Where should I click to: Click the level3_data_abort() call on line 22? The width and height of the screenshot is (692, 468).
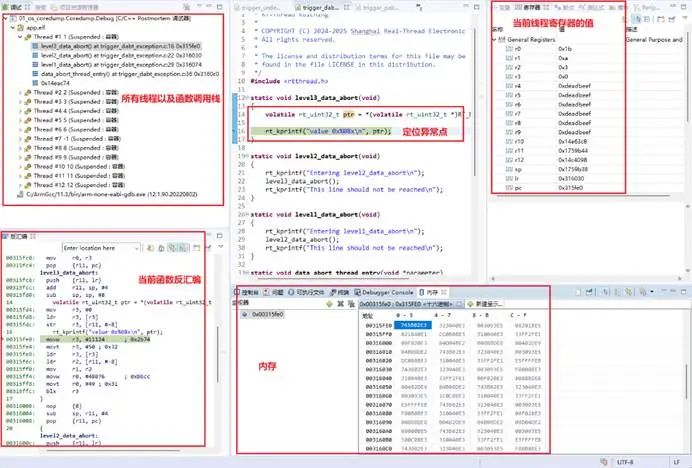[302, 181]
